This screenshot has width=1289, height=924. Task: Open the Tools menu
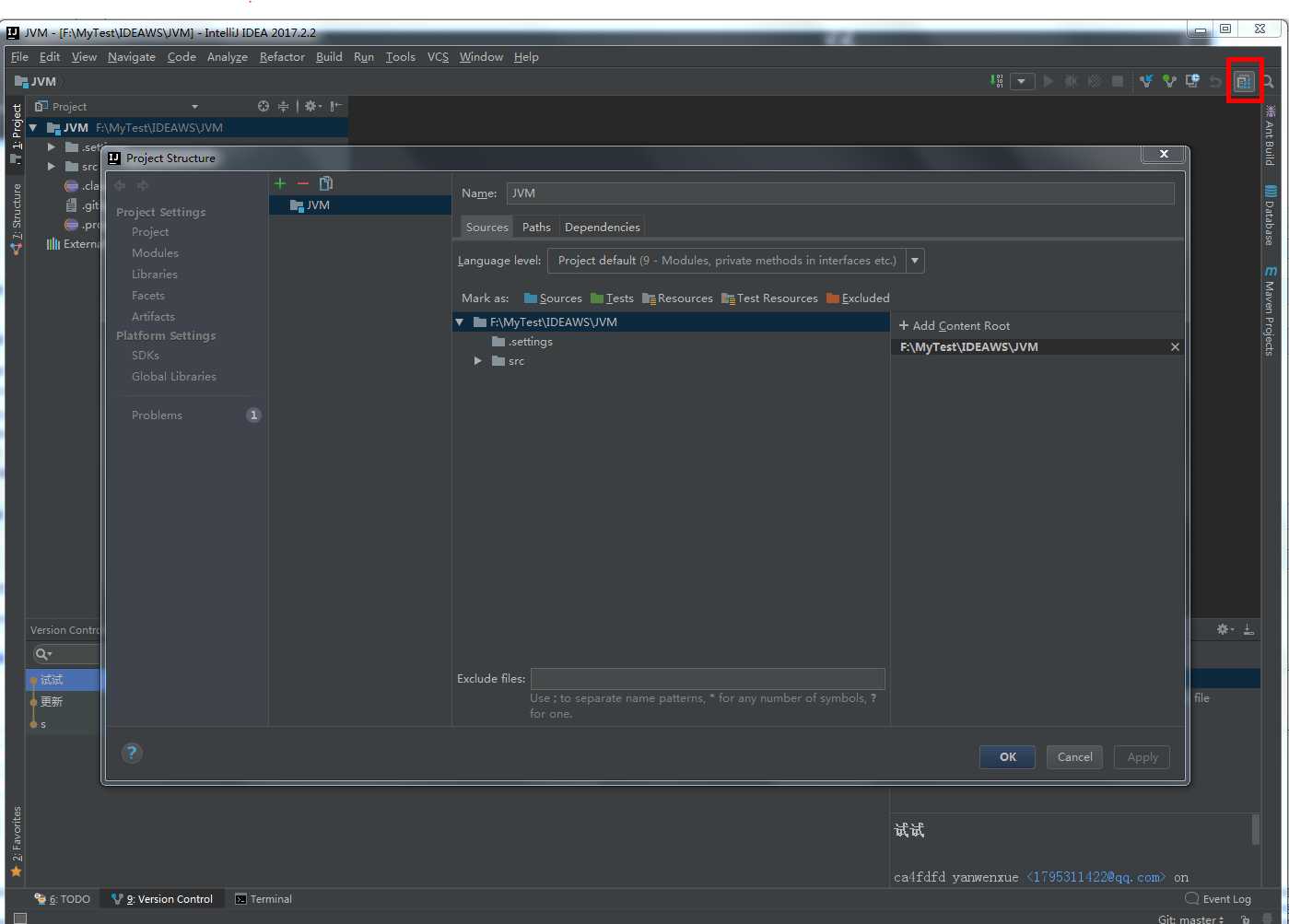click(x=400, y=57)
